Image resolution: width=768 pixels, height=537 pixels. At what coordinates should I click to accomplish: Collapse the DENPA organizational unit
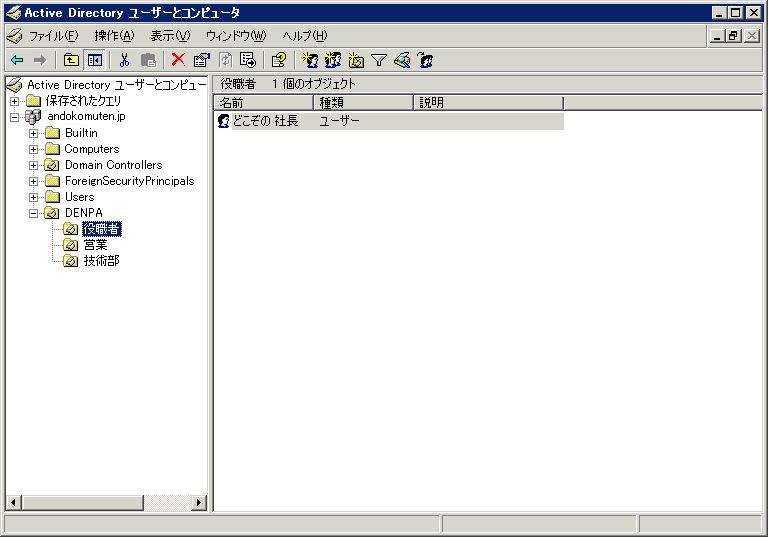click(33, 213)
